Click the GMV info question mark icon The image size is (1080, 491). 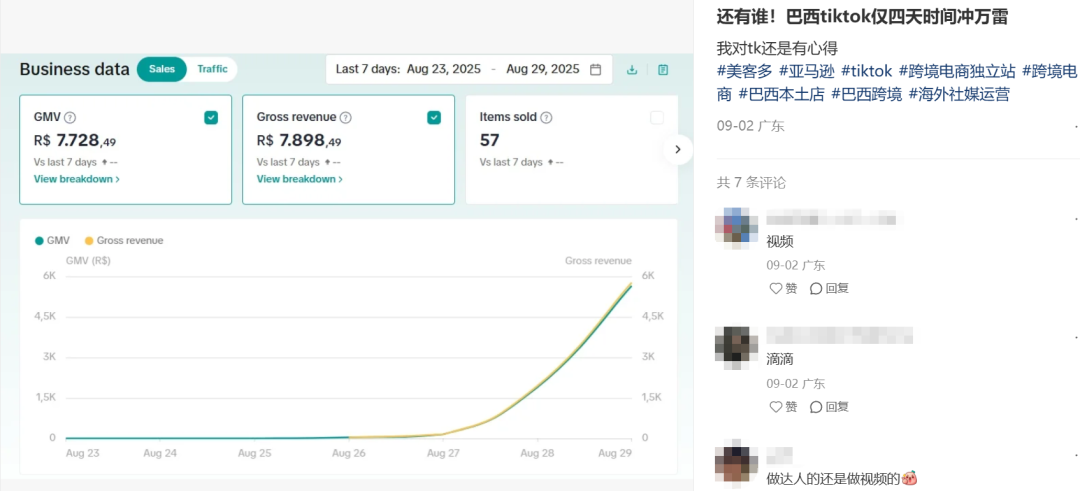(70, 118)
